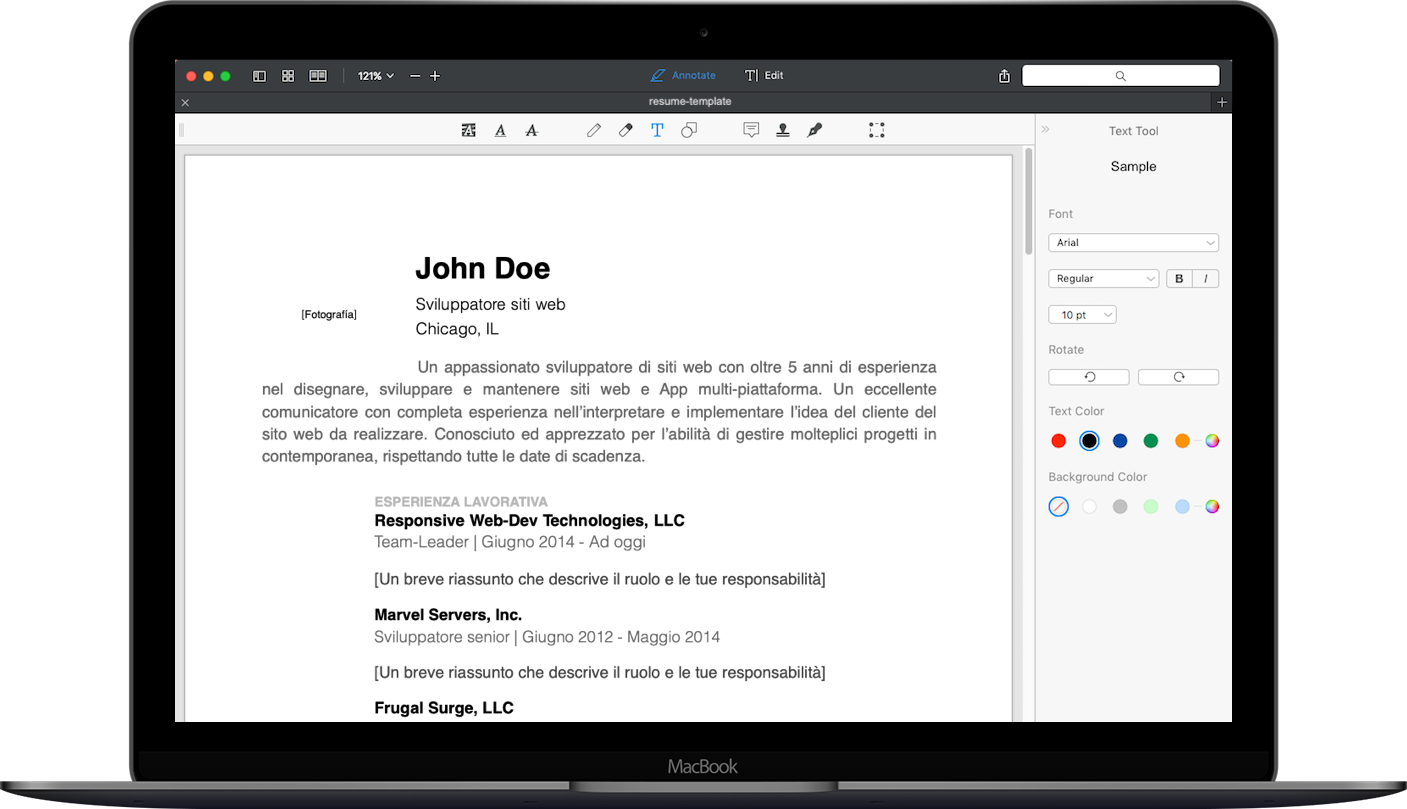This screenshot has width=1407, height=809.
Task: Add a new tab with plus
Action: tap(1222, 102)
